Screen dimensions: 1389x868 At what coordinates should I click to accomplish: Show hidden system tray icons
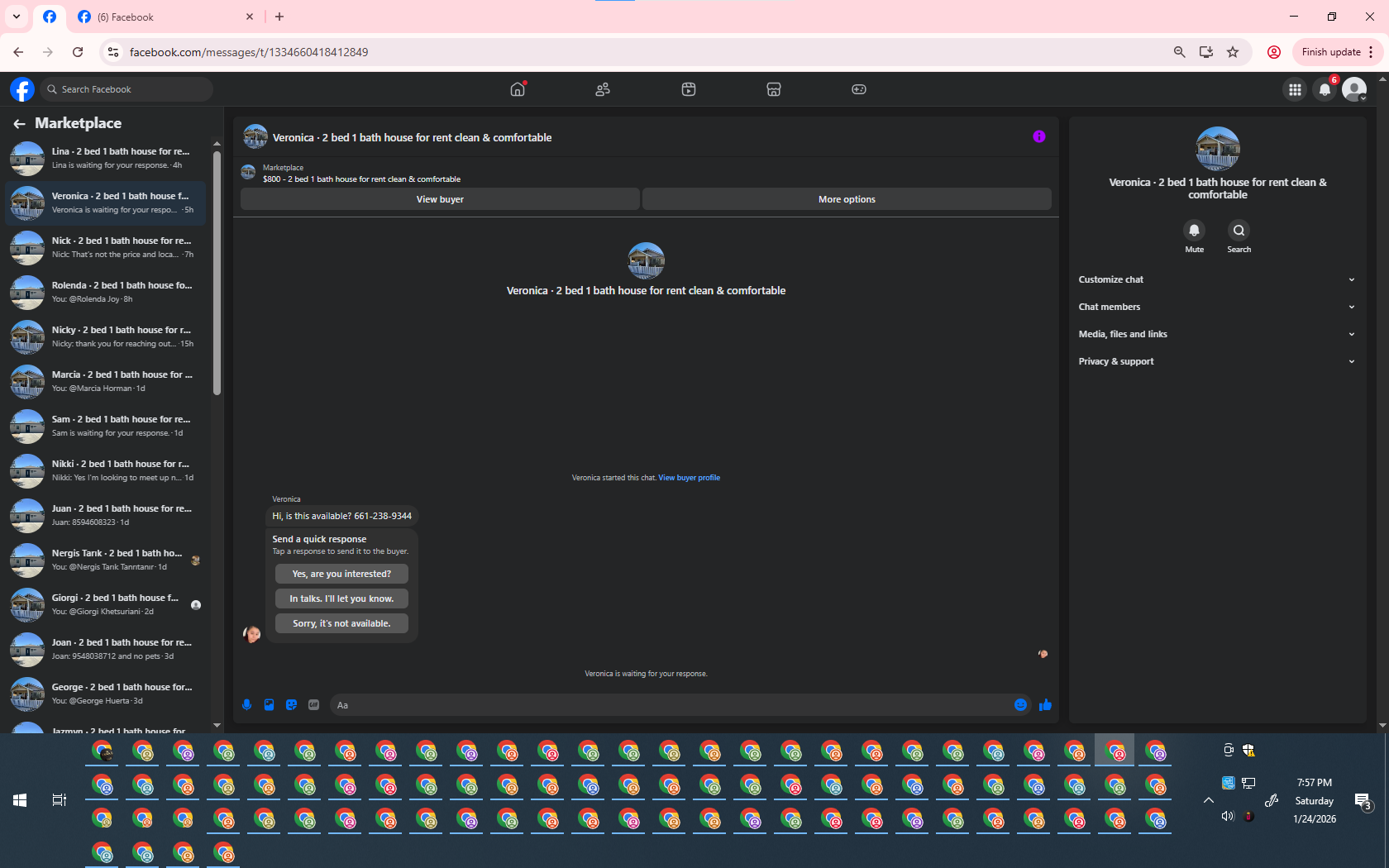(x=1208, y=800)
